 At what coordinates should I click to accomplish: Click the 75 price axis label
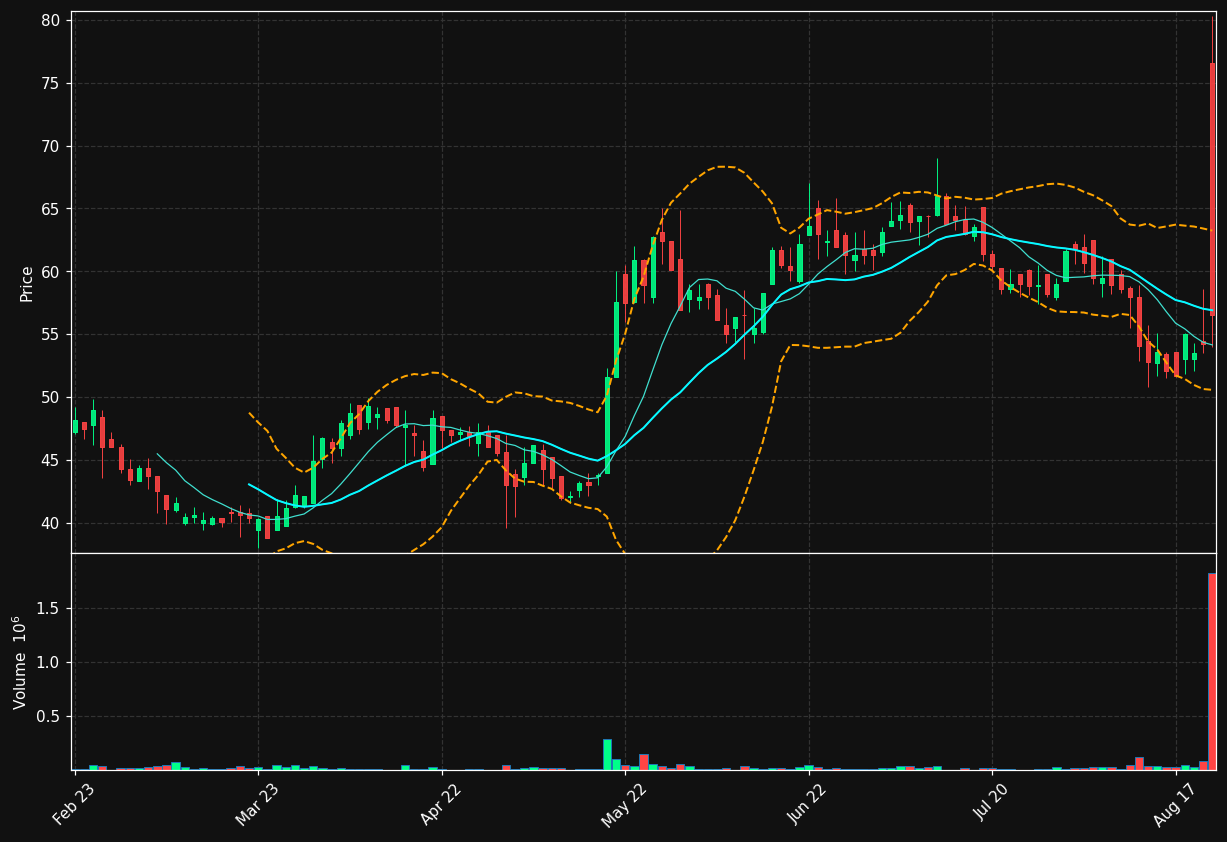point(51,84)
